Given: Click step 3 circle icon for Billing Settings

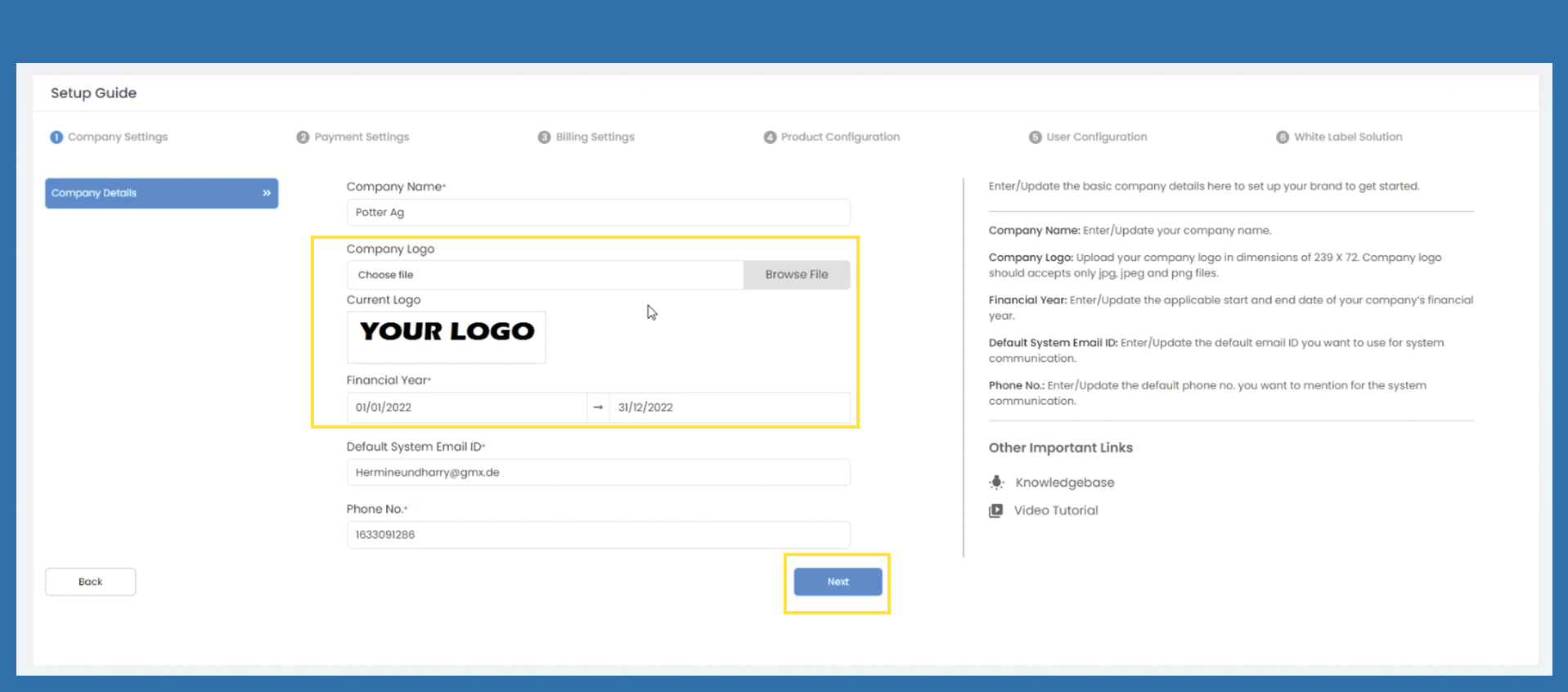Looking at the screenshot, I should [544, 137].
